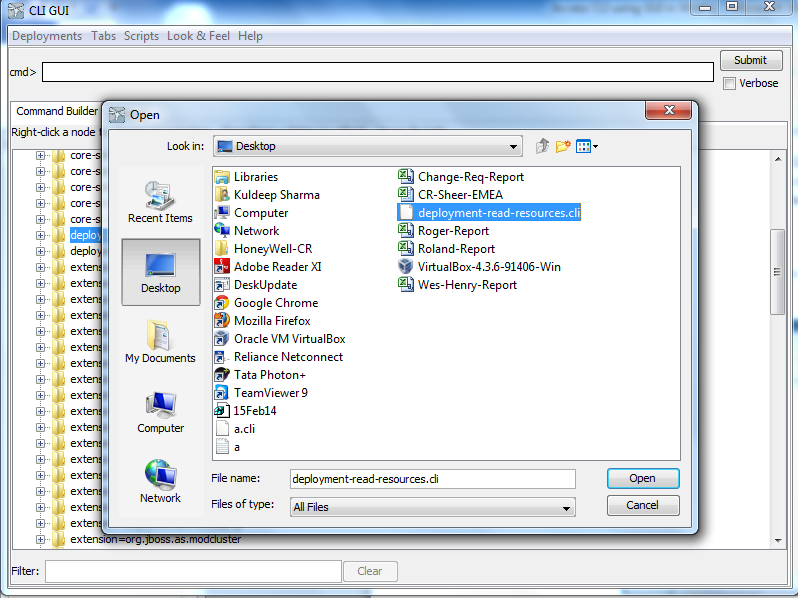798x598 pixels.
Task: Select Desktop in the places sidebar
Action: pyautogui.click(x=161, y=272)
